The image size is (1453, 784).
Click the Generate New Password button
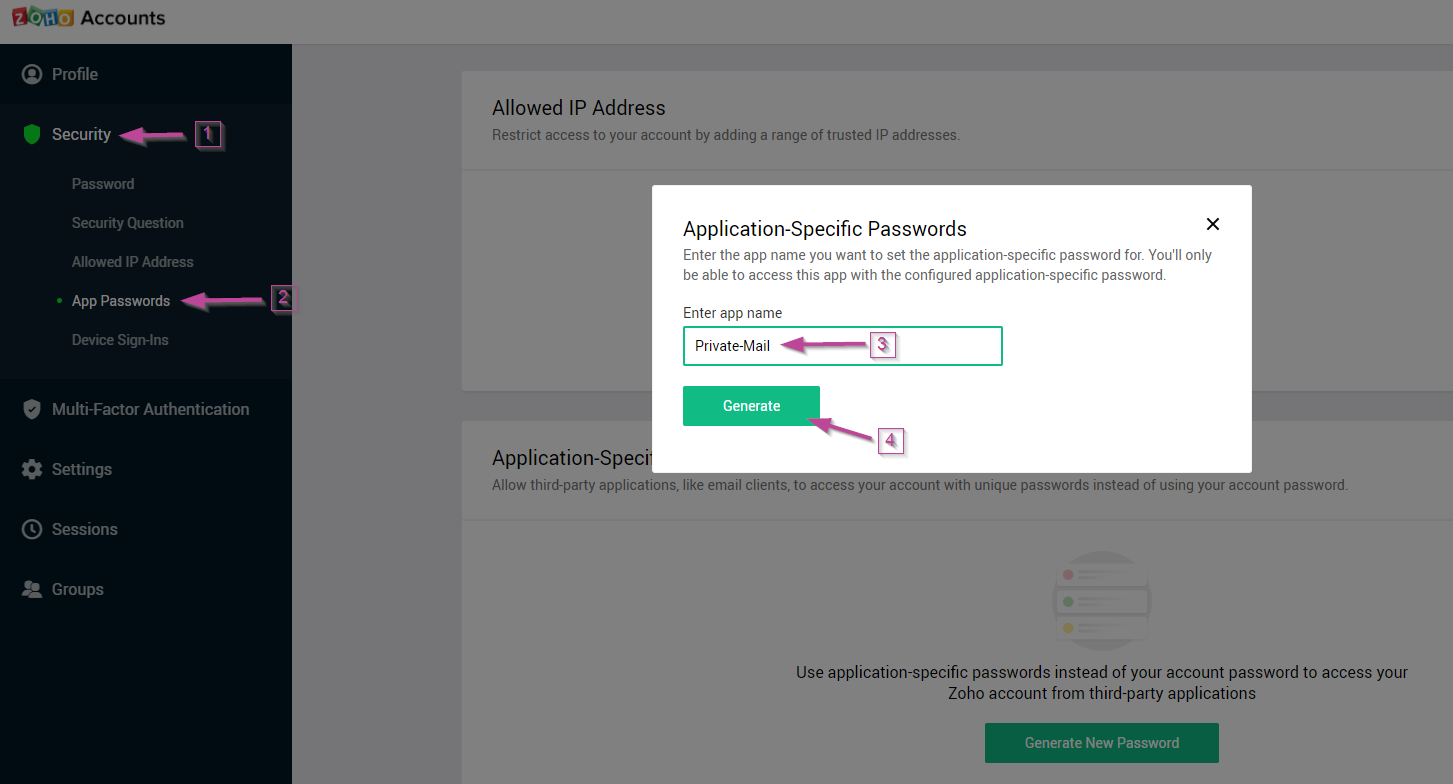pos(1101,743)
